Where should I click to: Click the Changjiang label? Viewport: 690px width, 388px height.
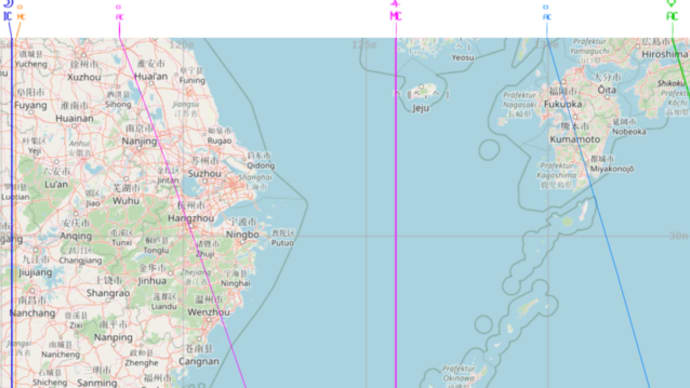81,260
